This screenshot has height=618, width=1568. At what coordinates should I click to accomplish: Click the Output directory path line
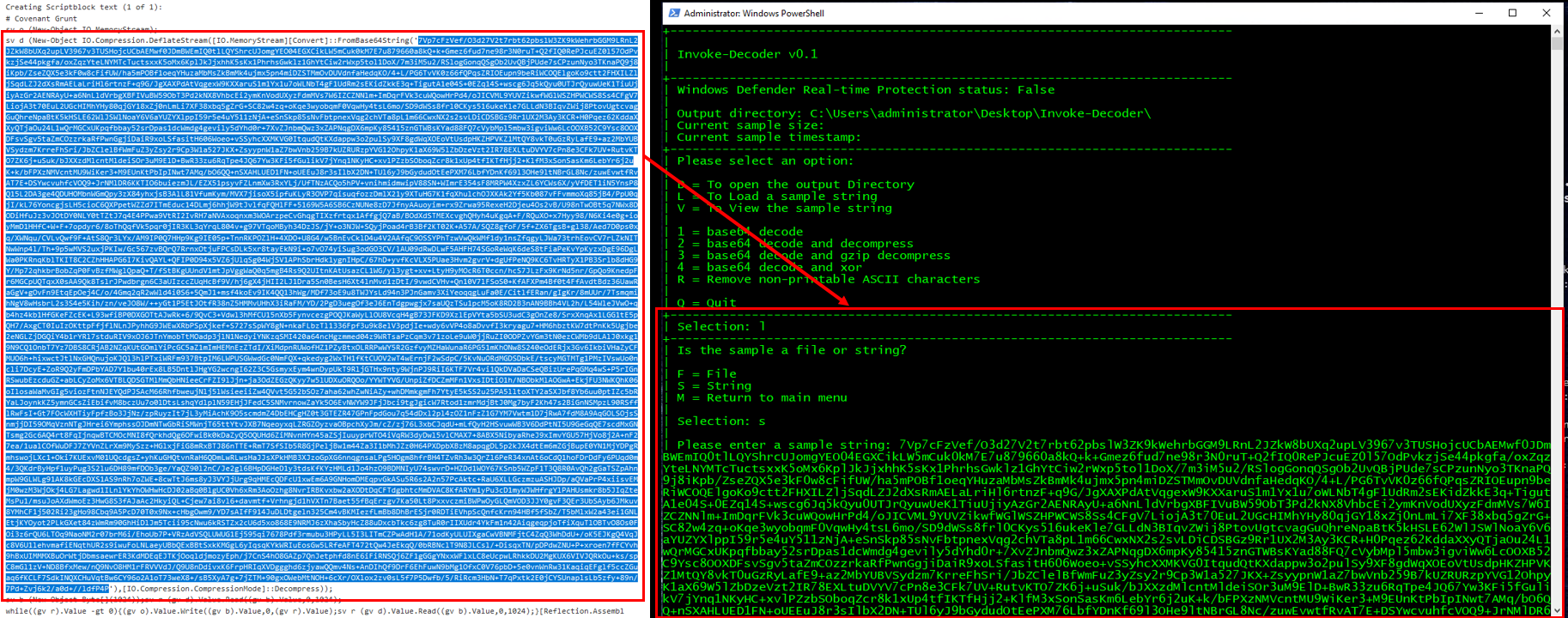[914, 113]
